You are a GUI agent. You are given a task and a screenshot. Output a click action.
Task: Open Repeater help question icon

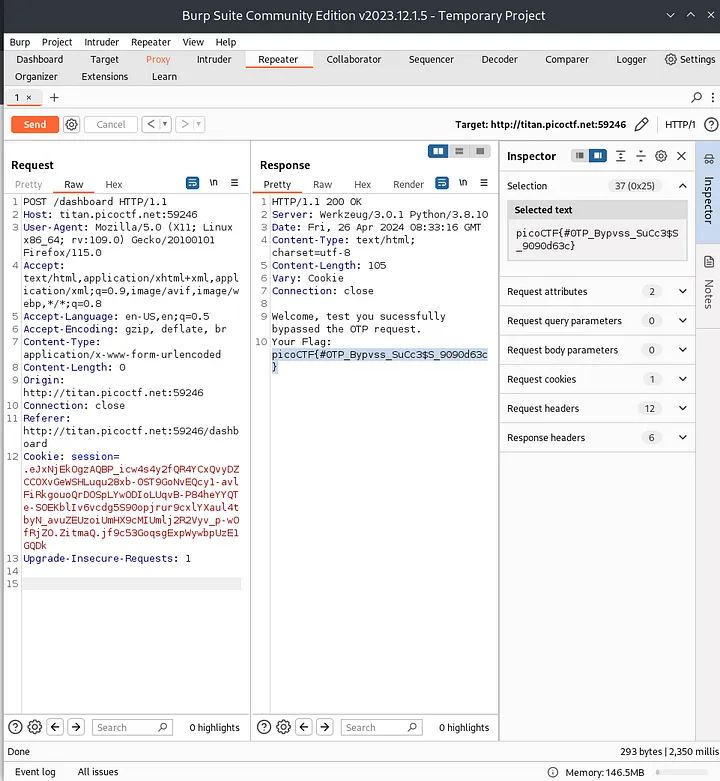pyautogui.click(x=711, y=125)
